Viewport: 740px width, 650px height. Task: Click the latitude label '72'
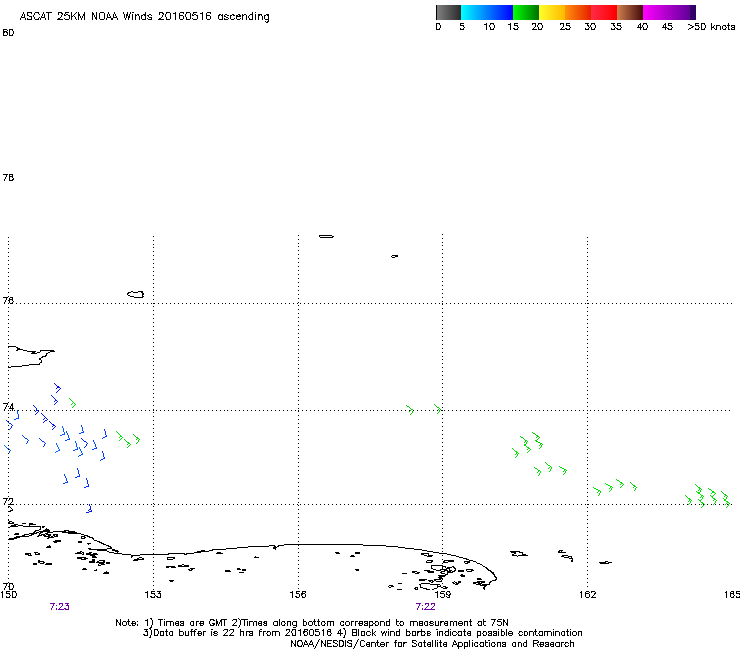[8, 501]
